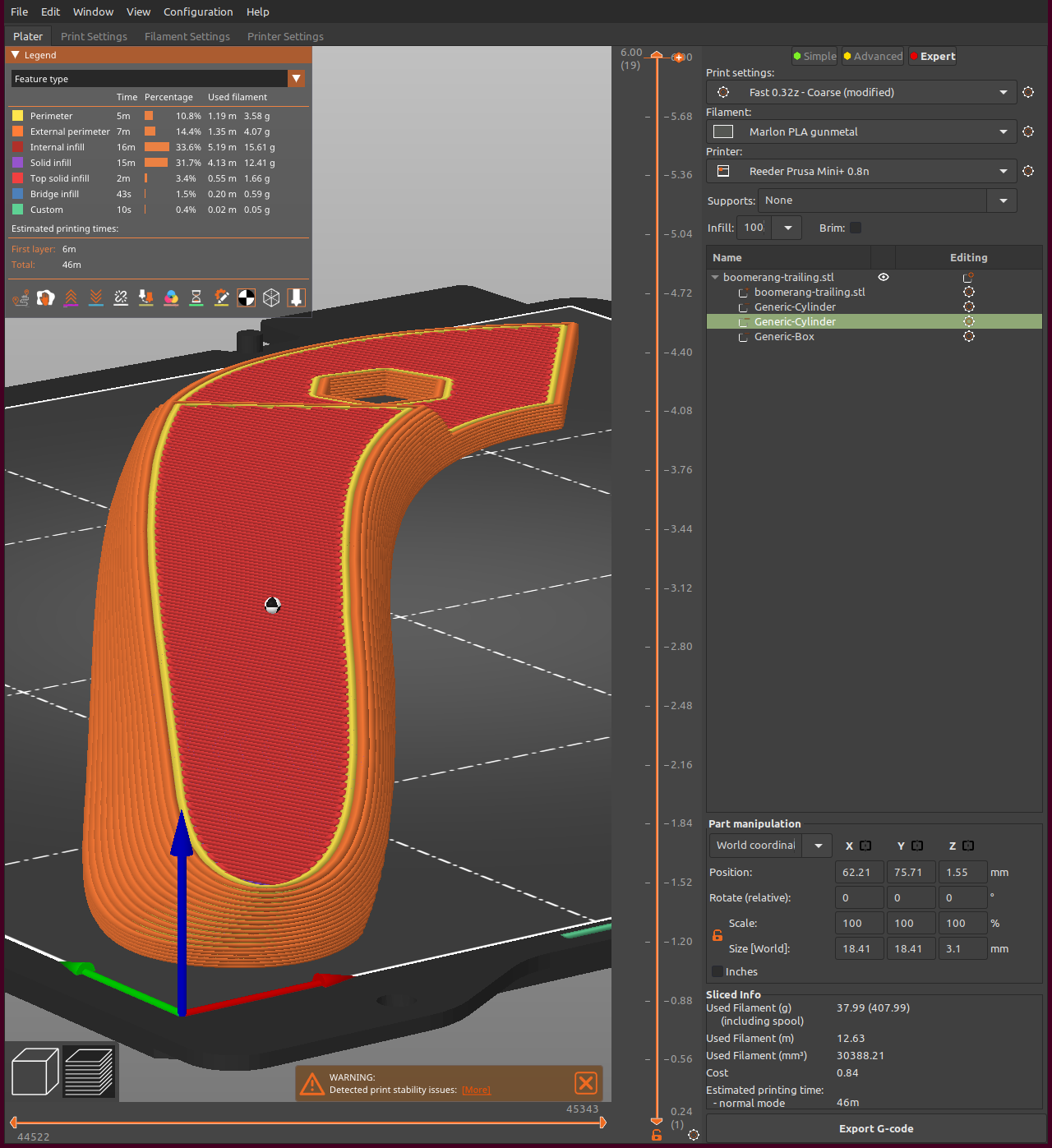Image resolution: width=1052 pixels, height=1148 pixels.
Task: Select Expert mode
Action: pos(932,56)
